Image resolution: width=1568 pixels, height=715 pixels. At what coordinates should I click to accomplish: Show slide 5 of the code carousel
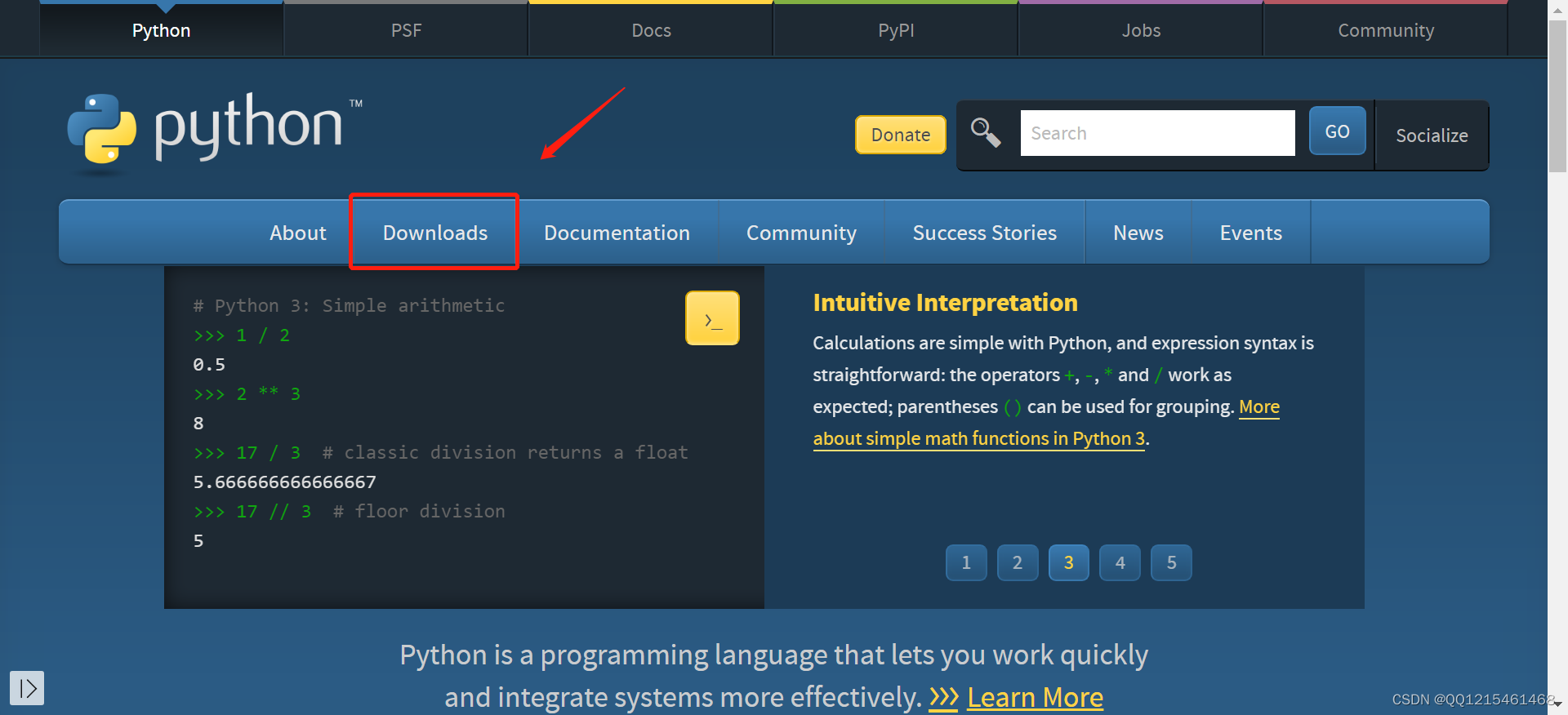(1171, 562)
